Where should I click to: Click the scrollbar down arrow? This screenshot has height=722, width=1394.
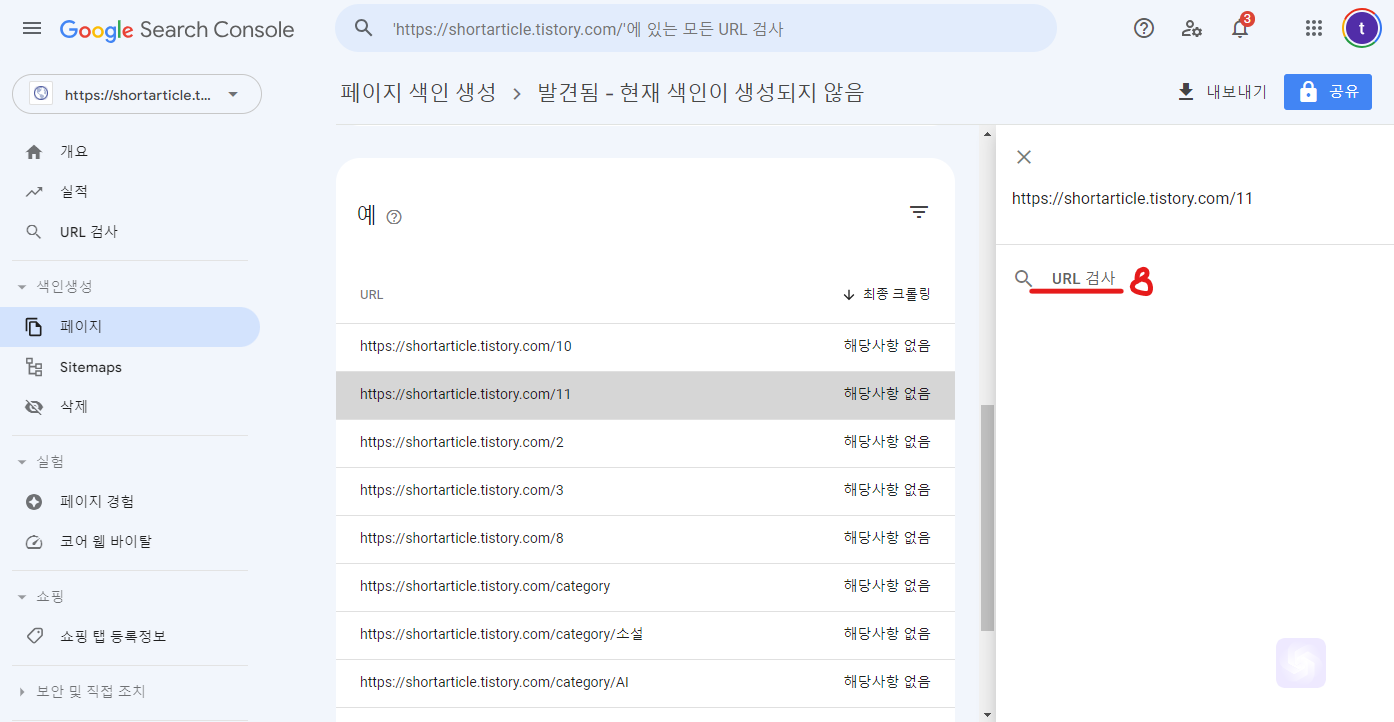pyautogui.click(x=988, y=714)
